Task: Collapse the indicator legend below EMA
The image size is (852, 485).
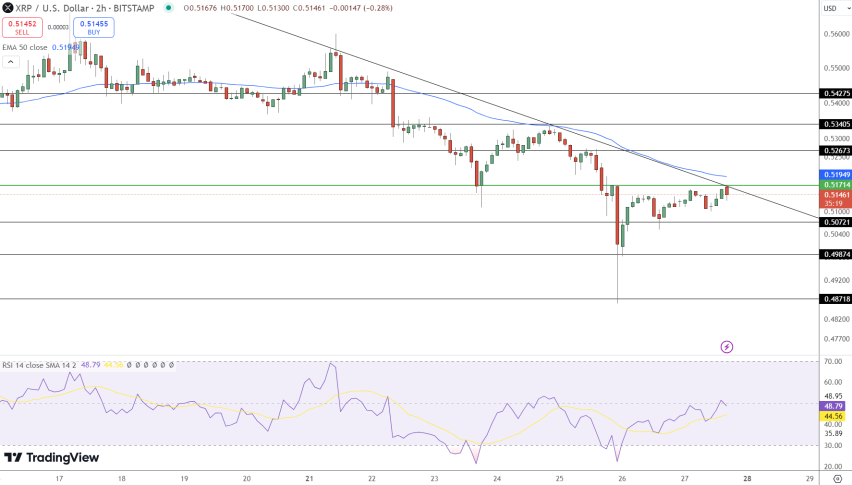Action: (x=9, y=61)
